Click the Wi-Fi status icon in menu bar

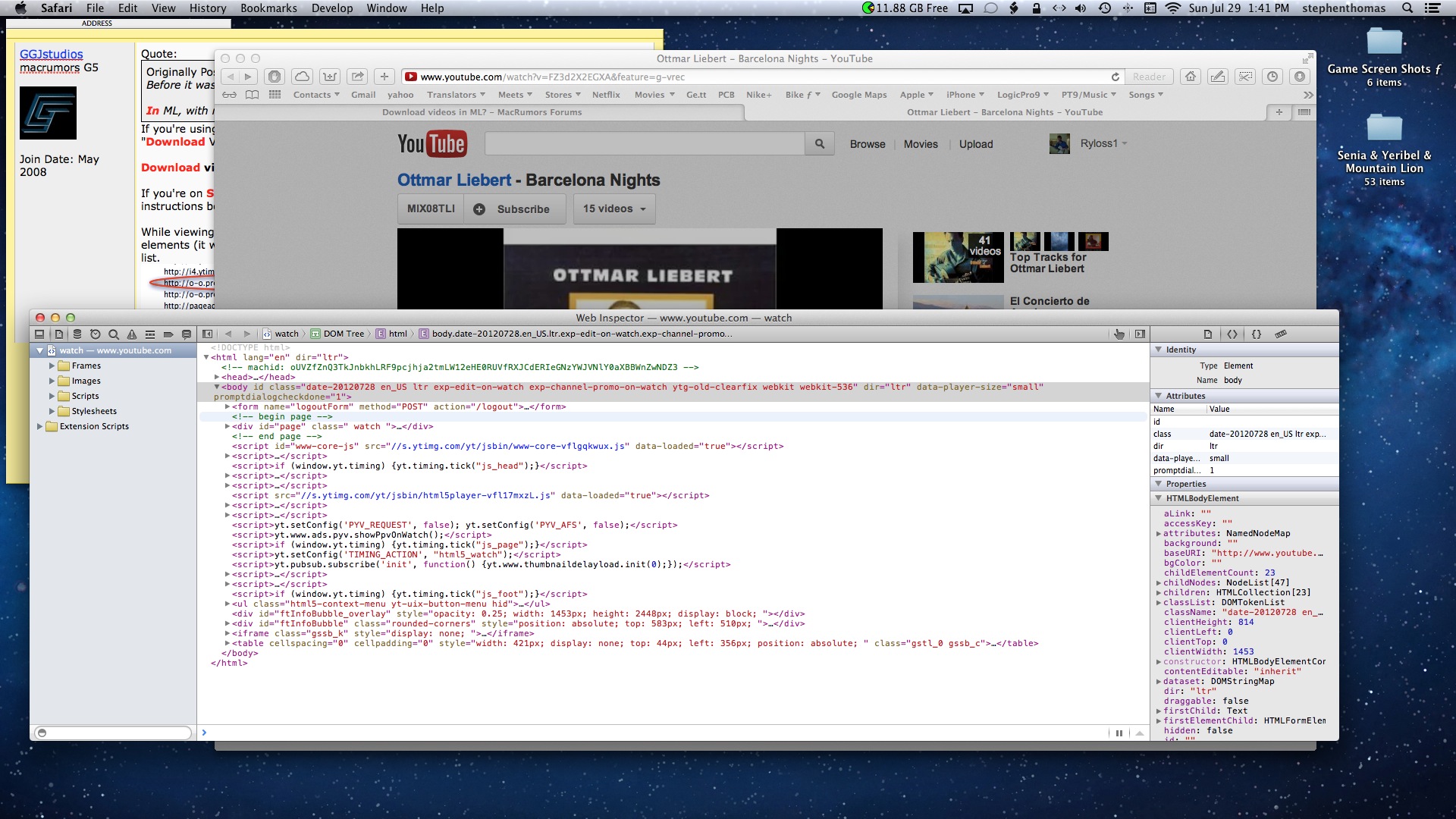tap(1172, 8)
